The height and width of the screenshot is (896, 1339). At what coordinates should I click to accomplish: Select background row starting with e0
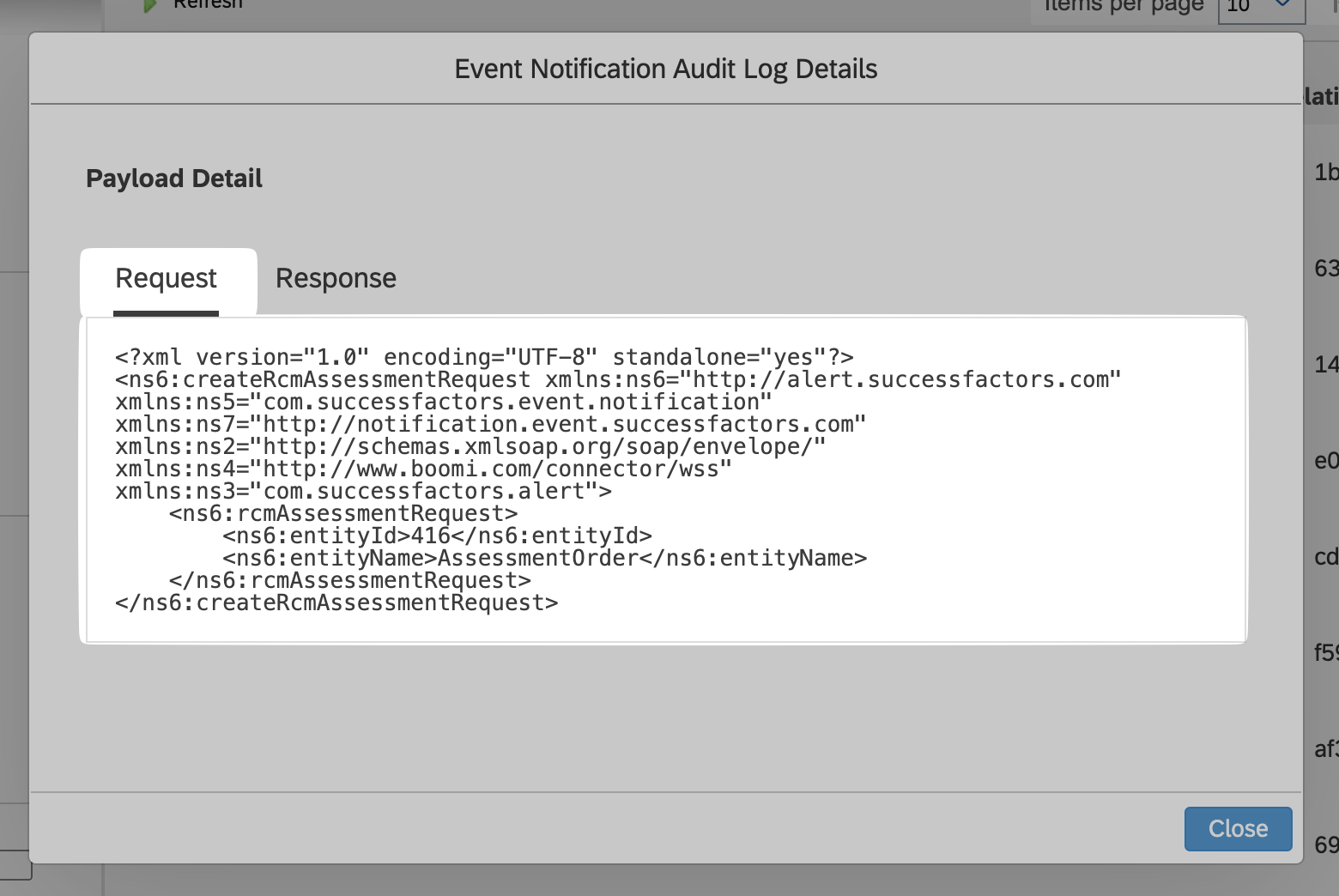pos(1325,461)
